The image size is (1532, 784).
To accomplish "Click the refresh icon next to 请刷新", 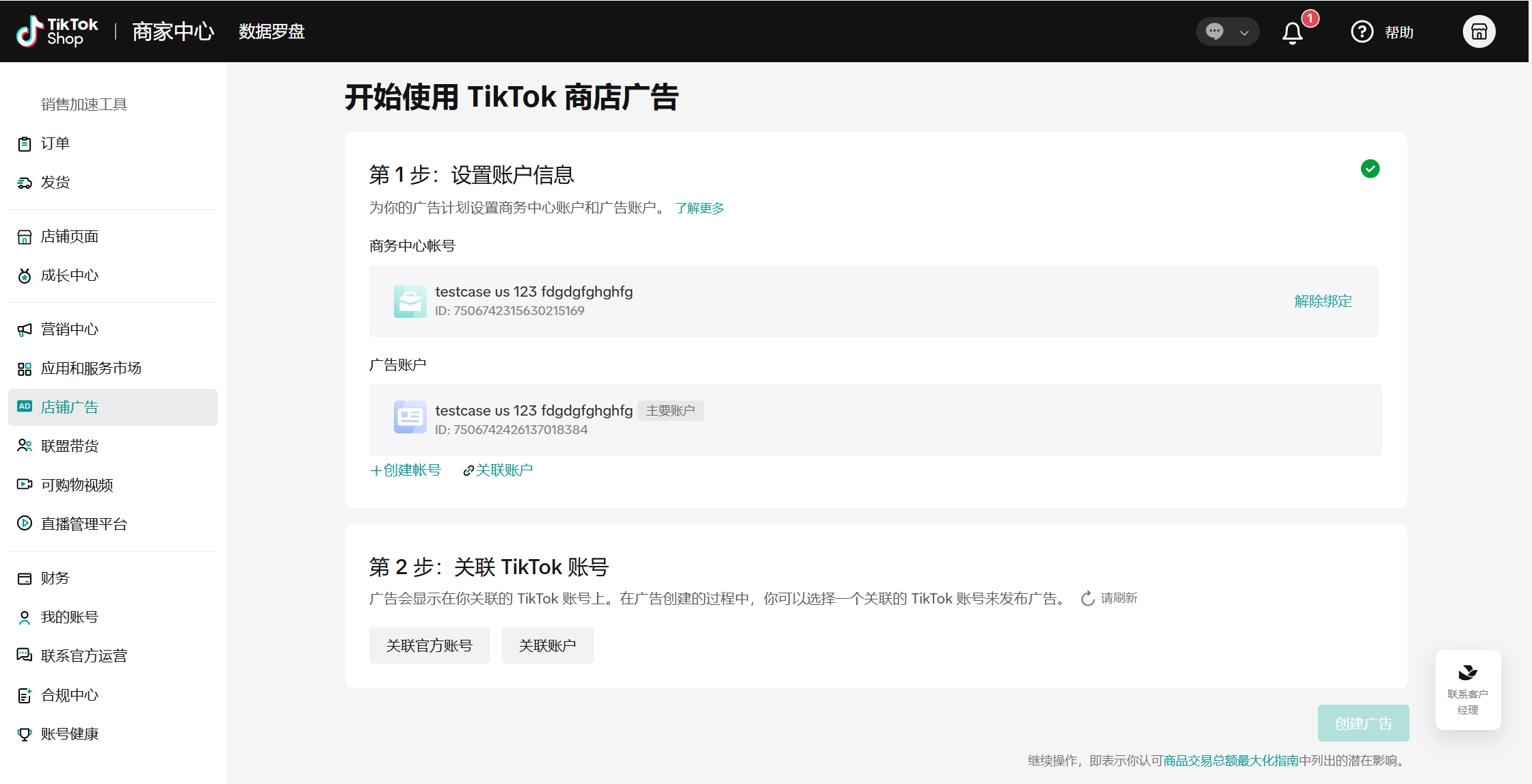I will coord(1087,599).
